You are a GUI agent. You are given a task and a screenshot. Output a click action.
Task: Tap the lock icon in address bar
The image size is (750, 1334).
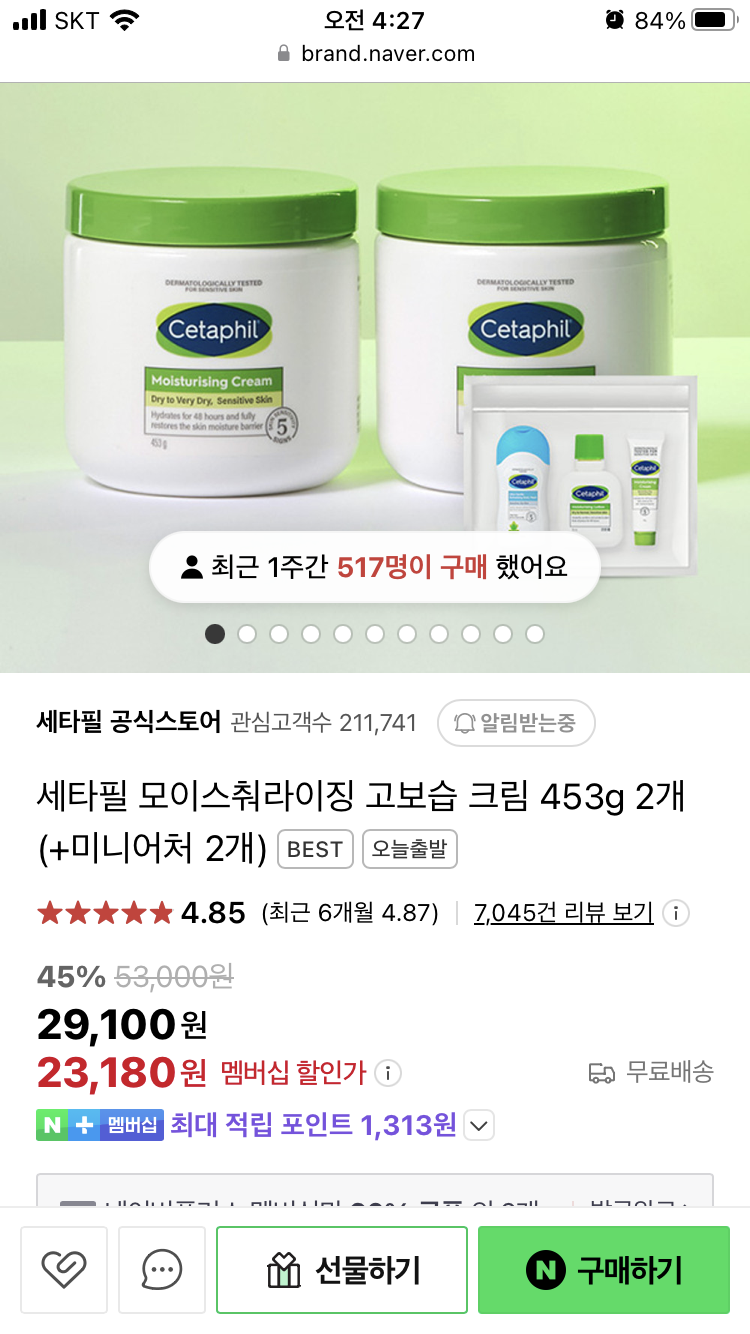284,54
